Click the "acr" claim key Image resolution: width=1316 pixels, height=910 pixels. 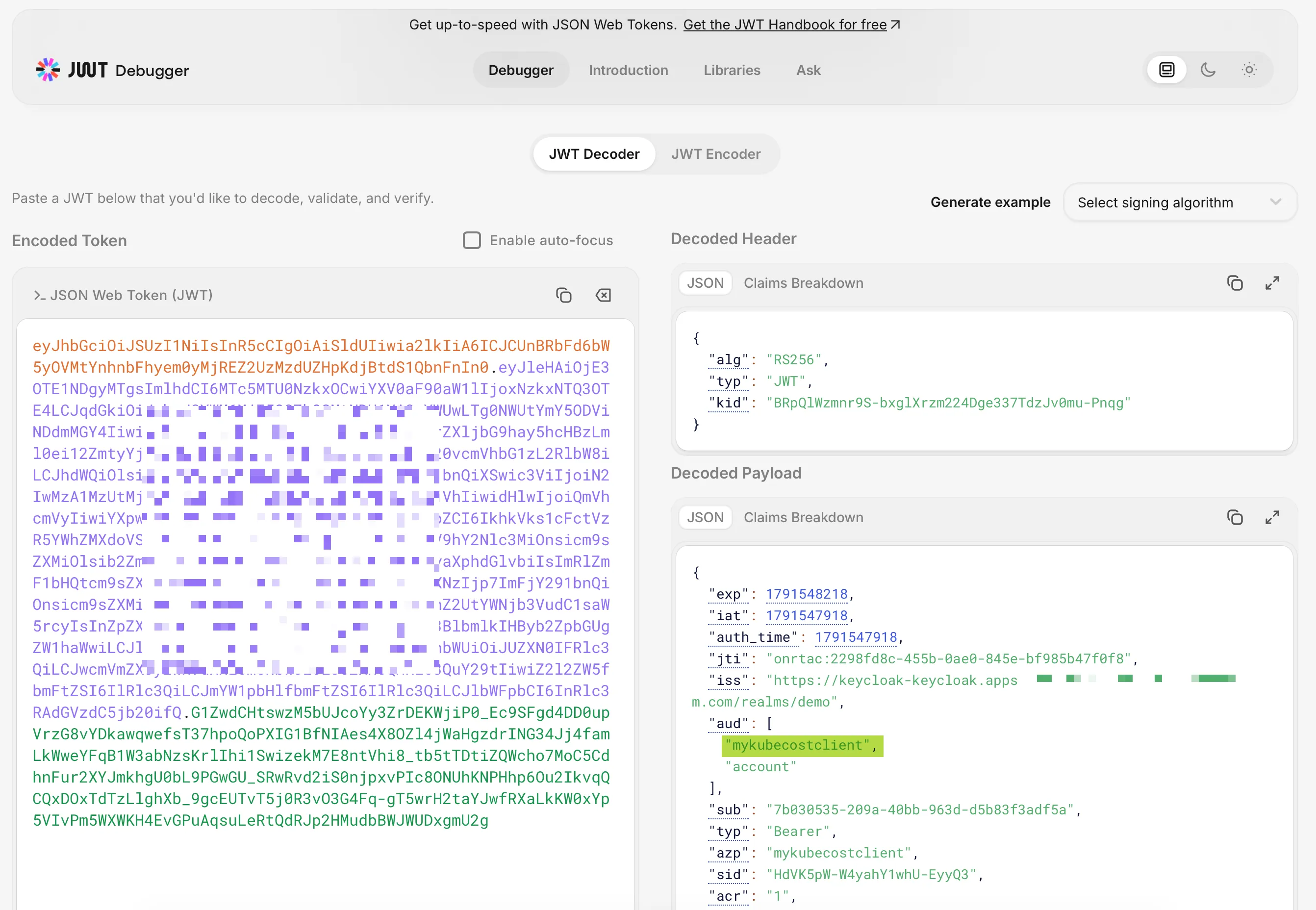728,896
